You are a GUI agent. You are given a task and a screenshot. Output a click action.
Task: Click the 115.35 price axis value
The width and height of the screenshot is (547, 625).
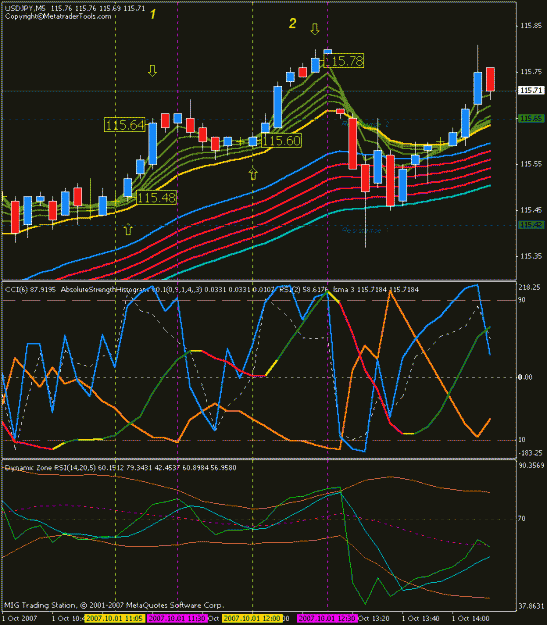[531, 256]
